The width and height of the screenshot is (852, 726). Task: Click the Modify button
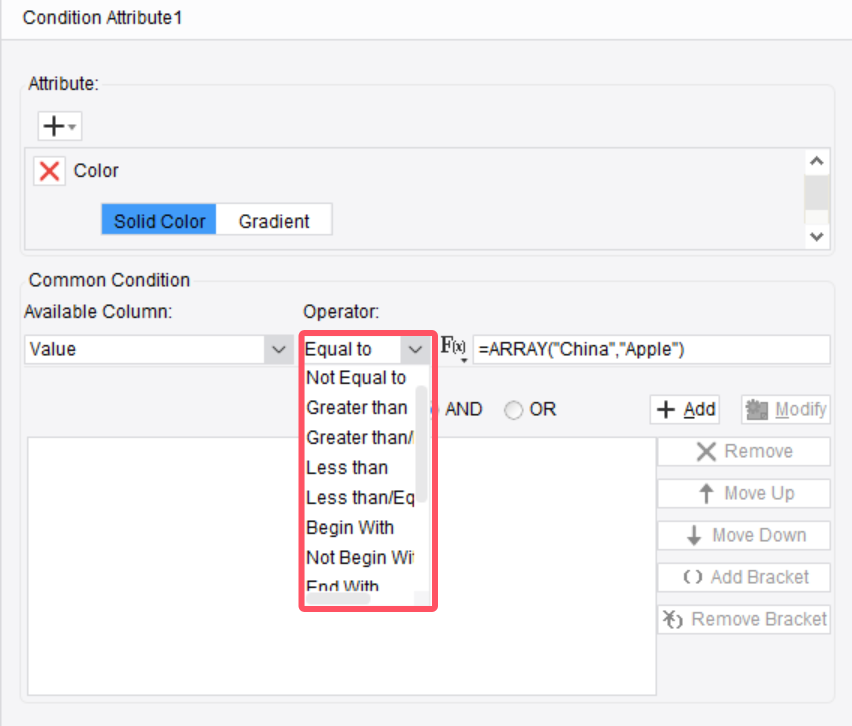pos(786,409)
